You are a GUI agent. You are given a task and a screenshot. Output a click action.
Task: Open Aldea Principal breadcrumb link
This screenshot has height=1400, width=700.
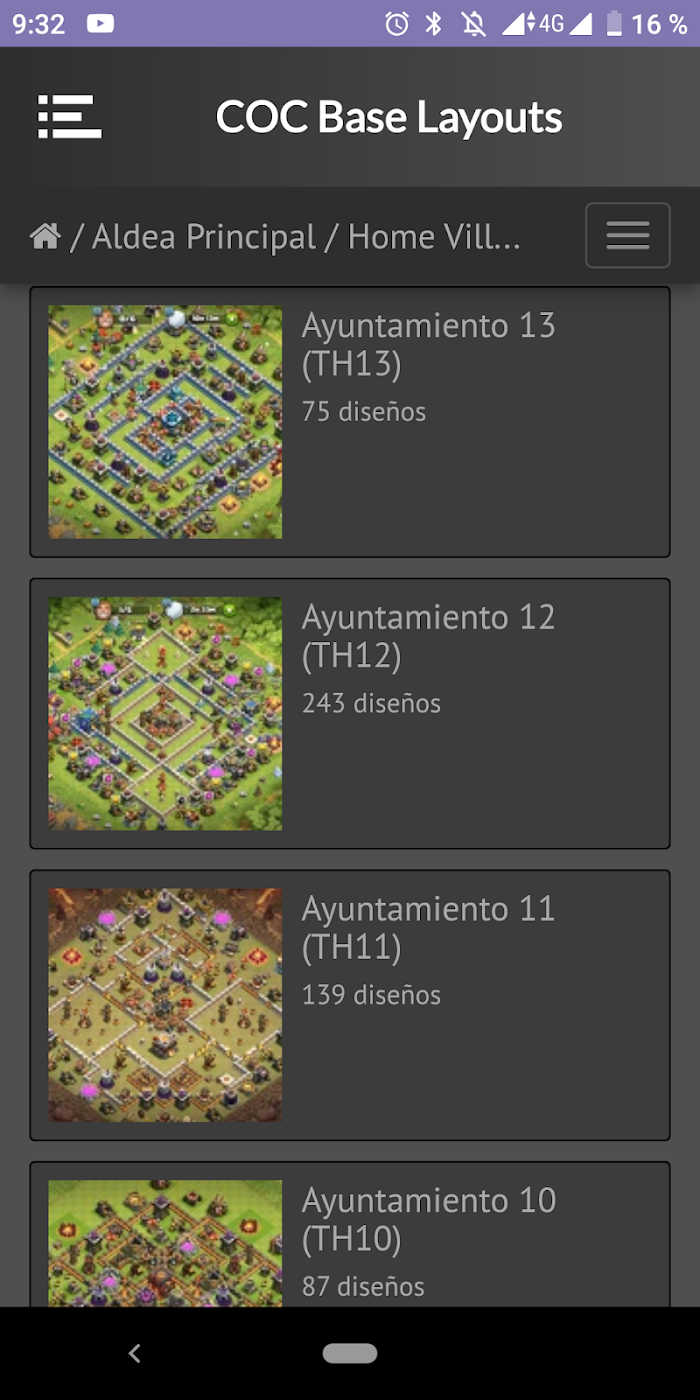coord(204,237)
